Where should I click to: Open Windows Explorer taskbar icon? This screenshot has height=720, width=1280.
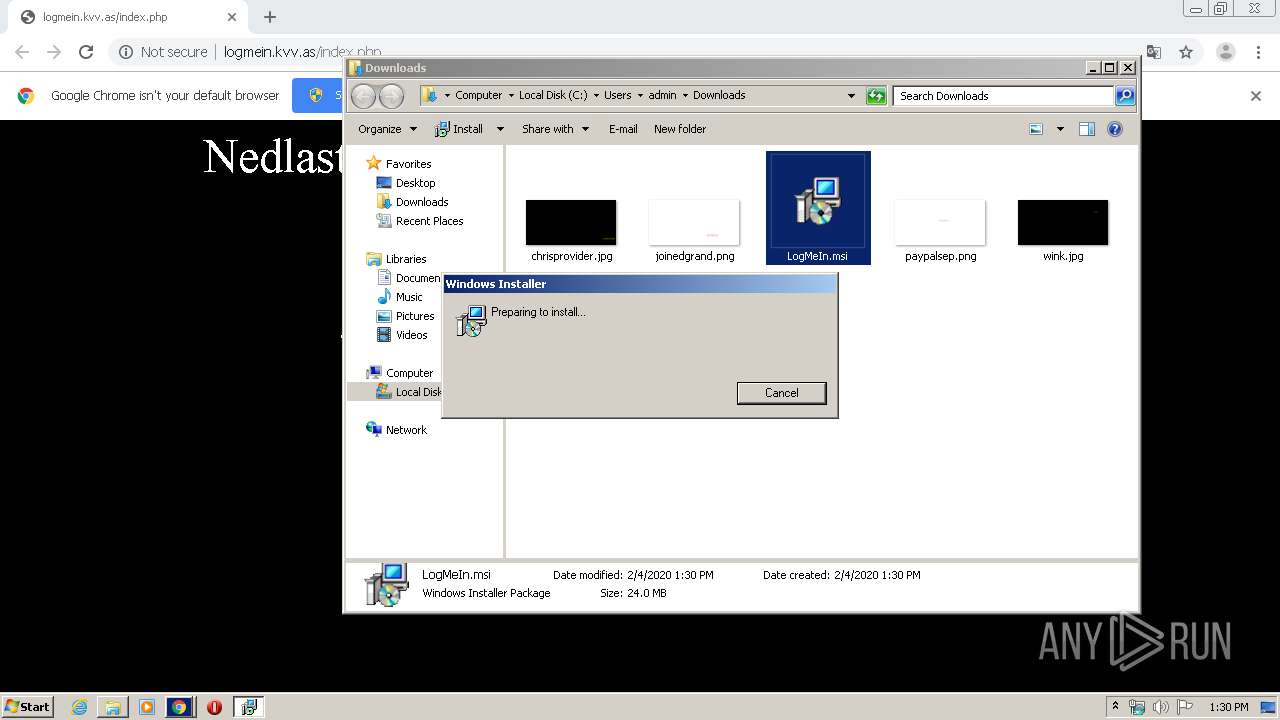click(x=113, y=707)
